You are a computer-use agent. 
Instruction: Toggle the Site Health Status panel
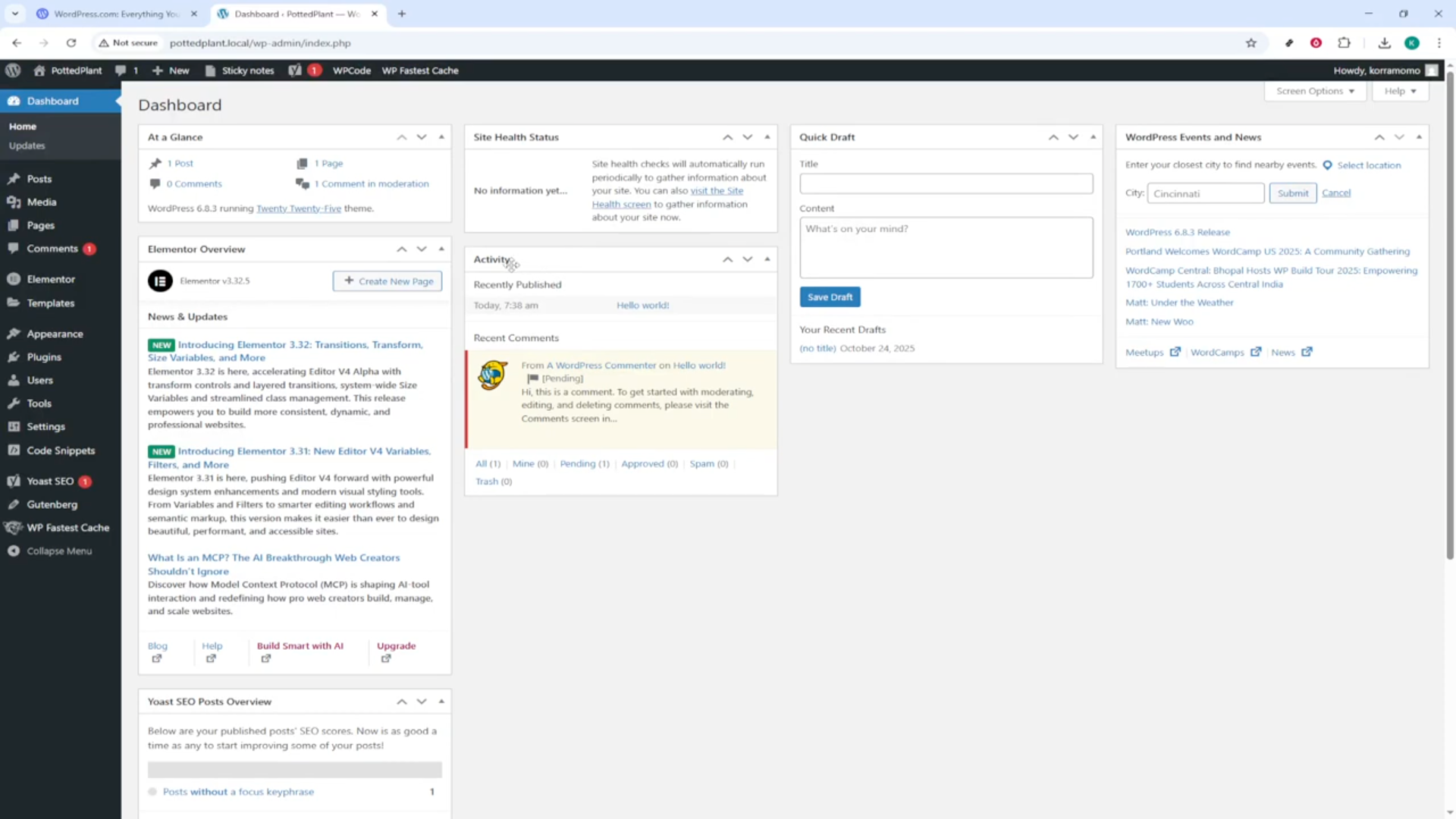767,137
